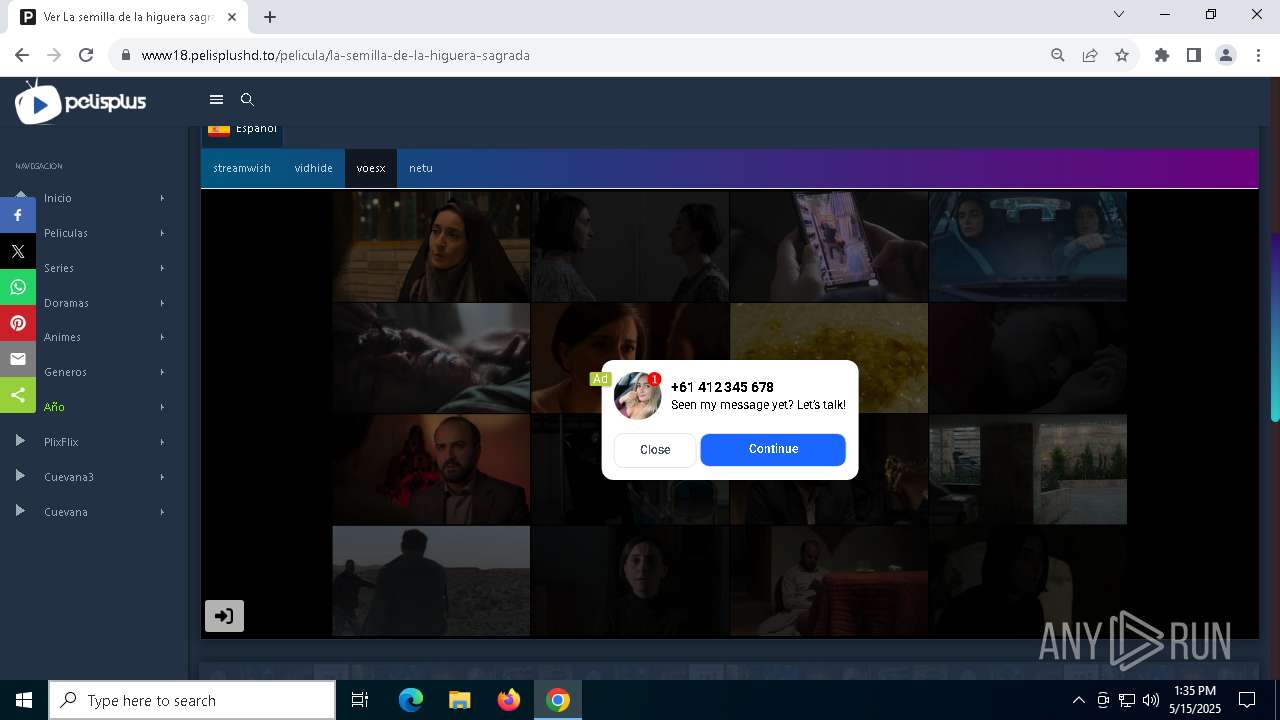Expand the PlixFlix submenu arrow

[x=162, y=442]
